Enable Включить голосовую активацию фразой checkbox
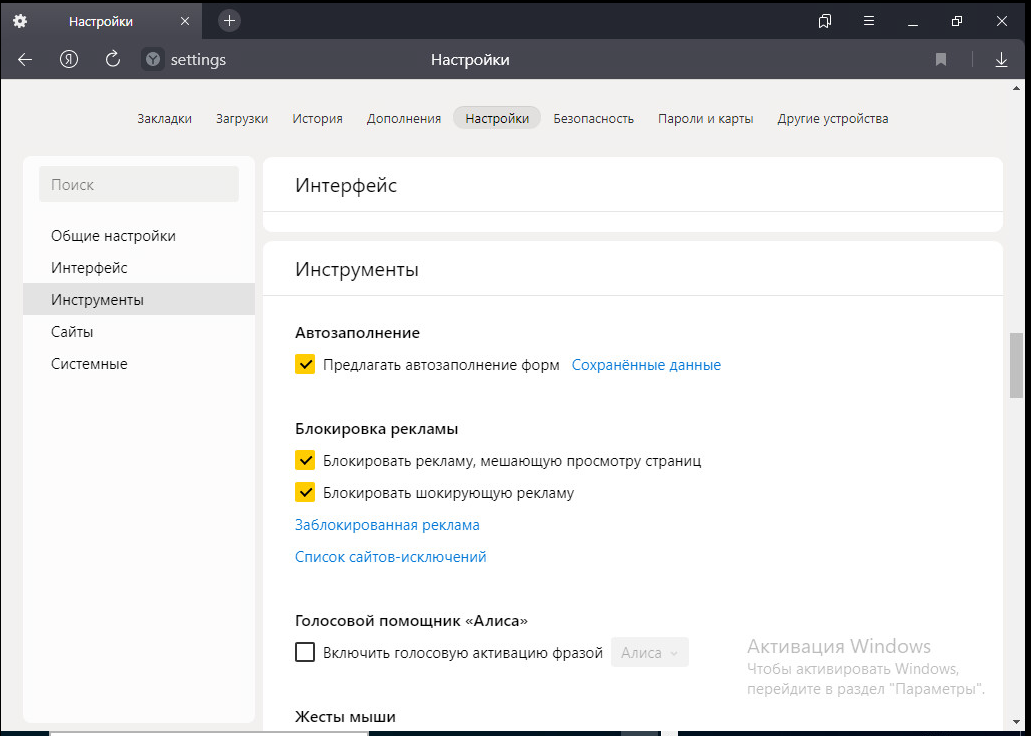 (x=305, y=653)
